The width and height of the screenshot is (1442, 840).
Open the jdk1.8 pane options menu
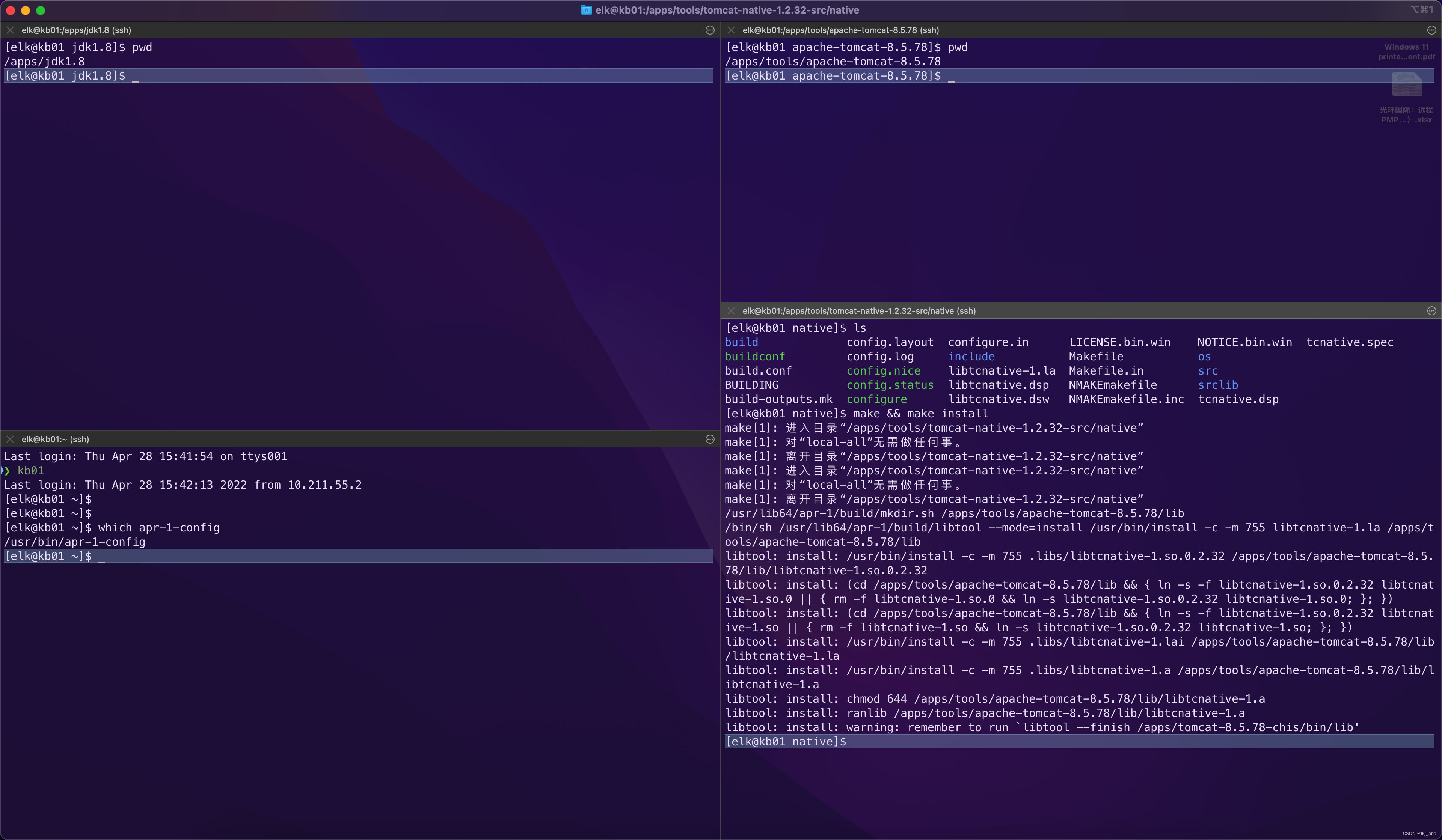click(710, 30)
